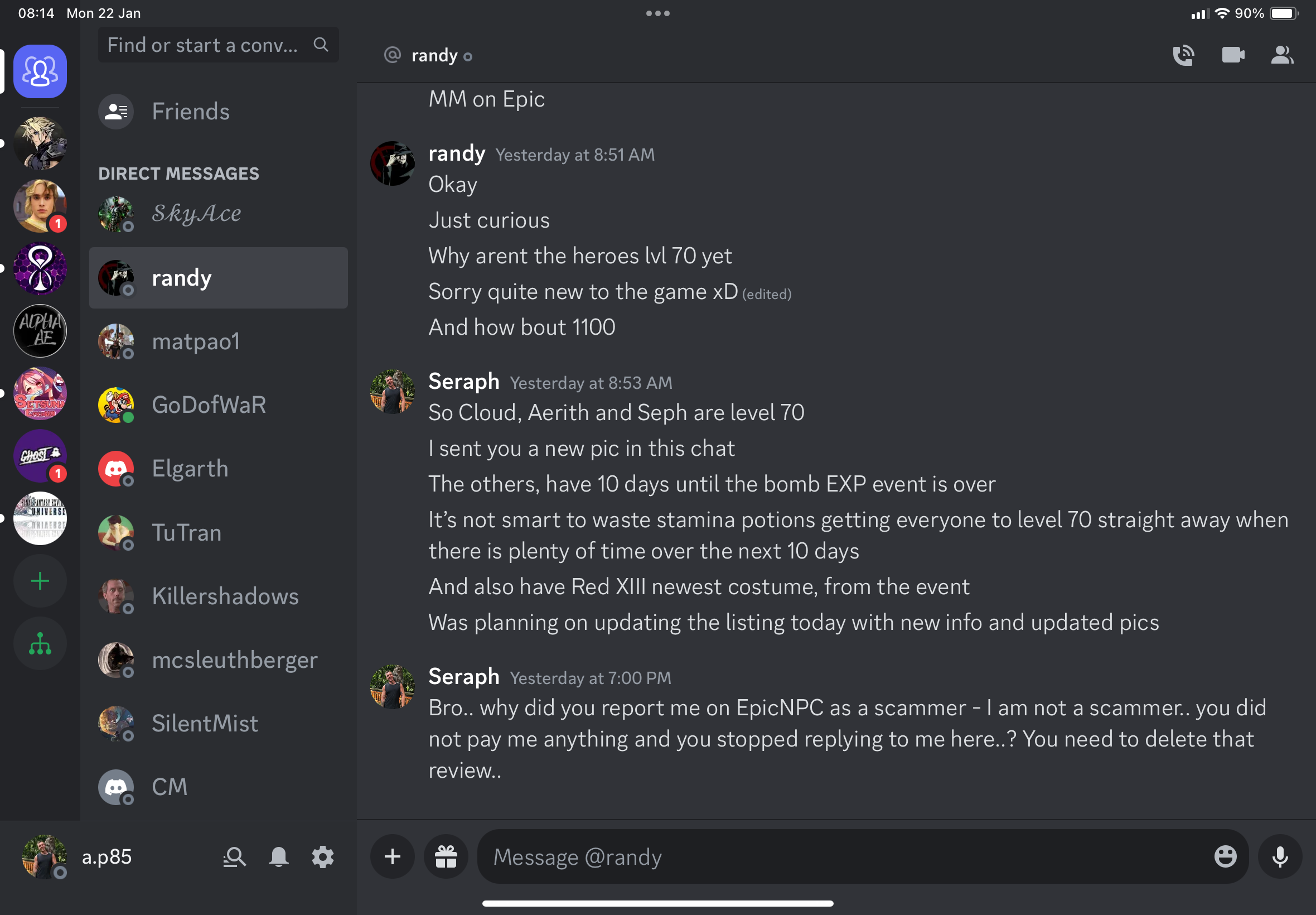Open randy's avatar in the chat message
The width and height of the screenshot is (1316, 915).
pos(393,163)
